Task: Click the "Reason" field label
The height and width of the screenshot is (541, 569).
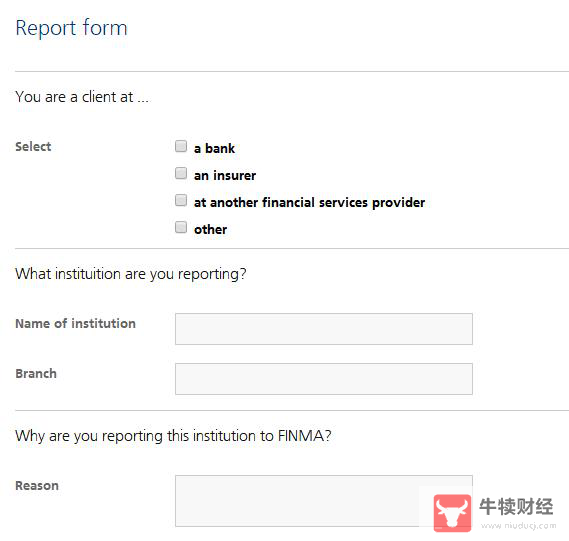Action: tap(37, 485)
